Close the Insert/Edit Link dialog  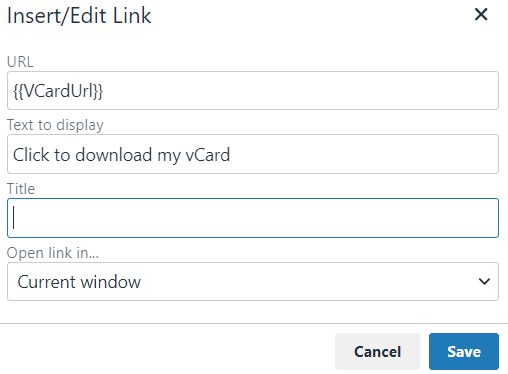click(x=481, y=15)
